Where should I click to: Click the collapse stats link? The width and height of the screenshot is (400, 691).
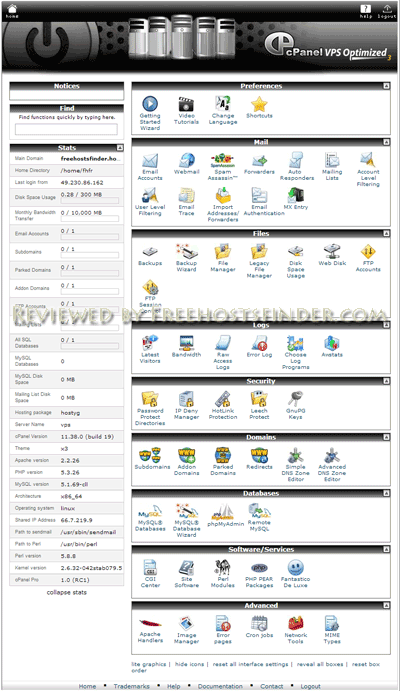67,592
